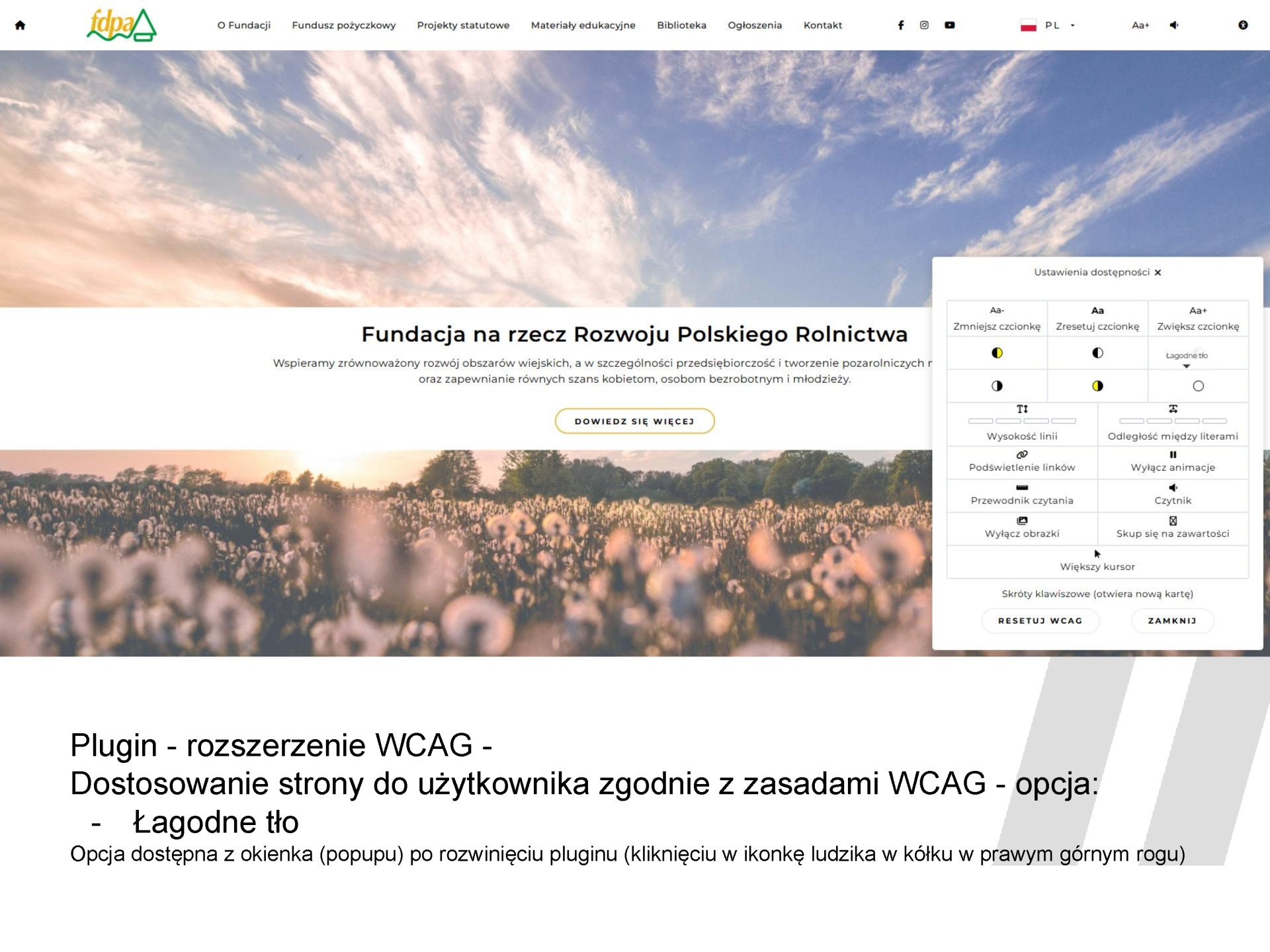
Task: Click the speaker icon in the header
Action: pyautogui.click(x=1173, y=25)
